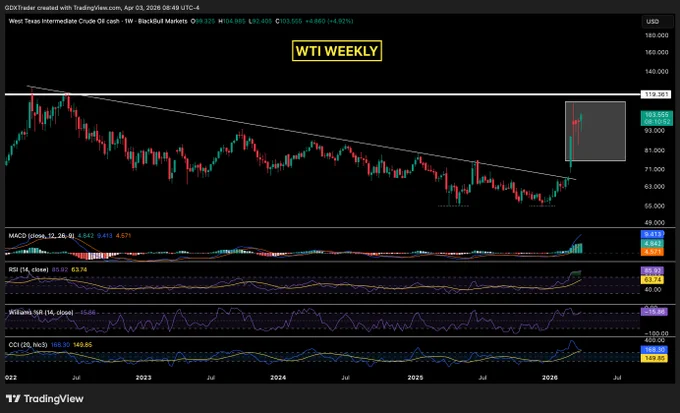
Task: Click the 119.361 horizontal line price tag
Action: 656,94
